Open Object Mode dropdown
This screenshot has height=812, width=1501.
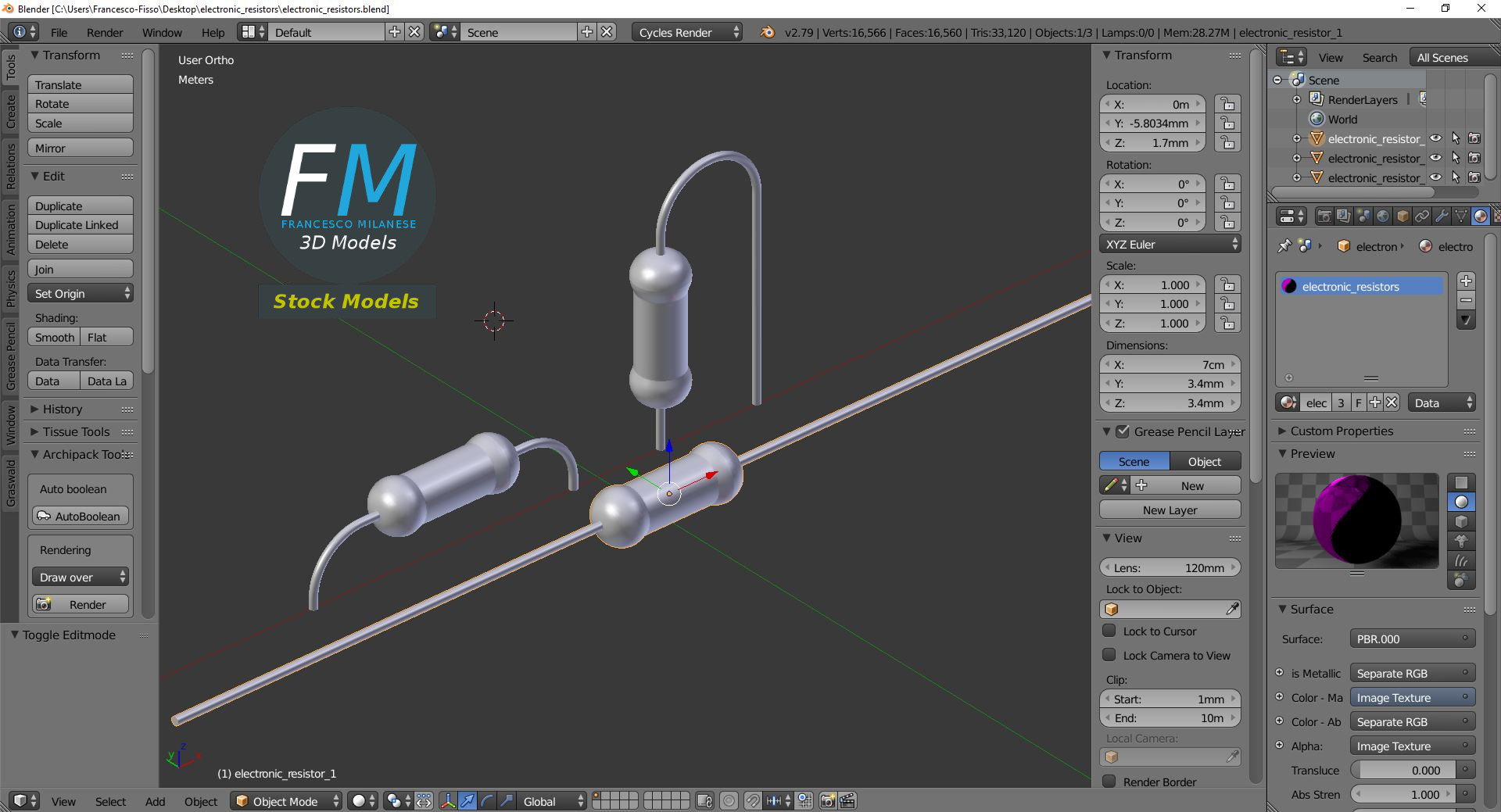click(287, 801)
